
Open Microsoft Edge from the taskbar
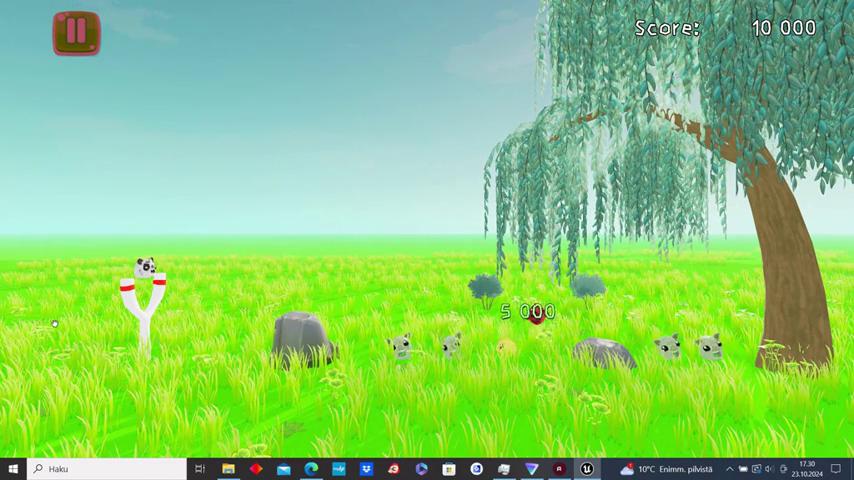[311, 468]
